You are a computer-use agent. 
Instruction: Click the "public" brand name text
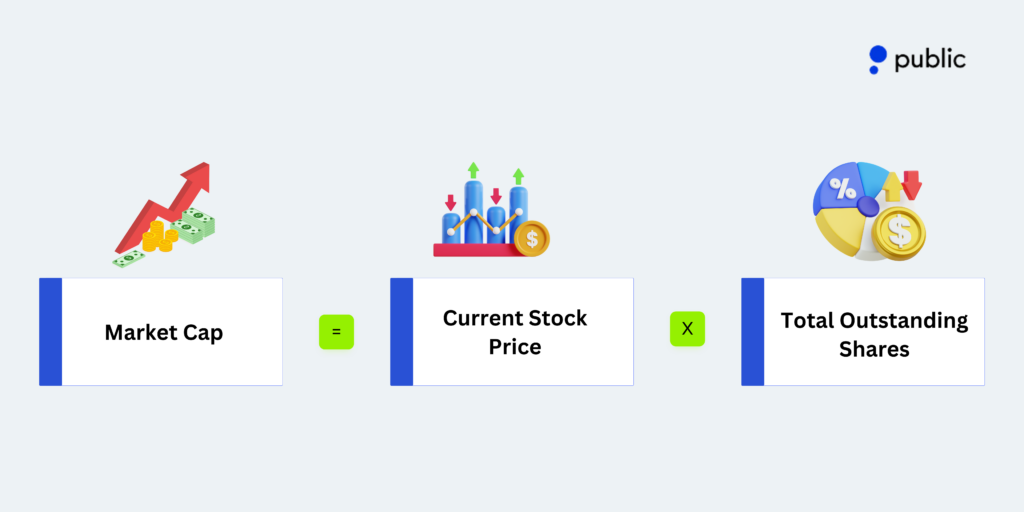[x=930, y=59]
